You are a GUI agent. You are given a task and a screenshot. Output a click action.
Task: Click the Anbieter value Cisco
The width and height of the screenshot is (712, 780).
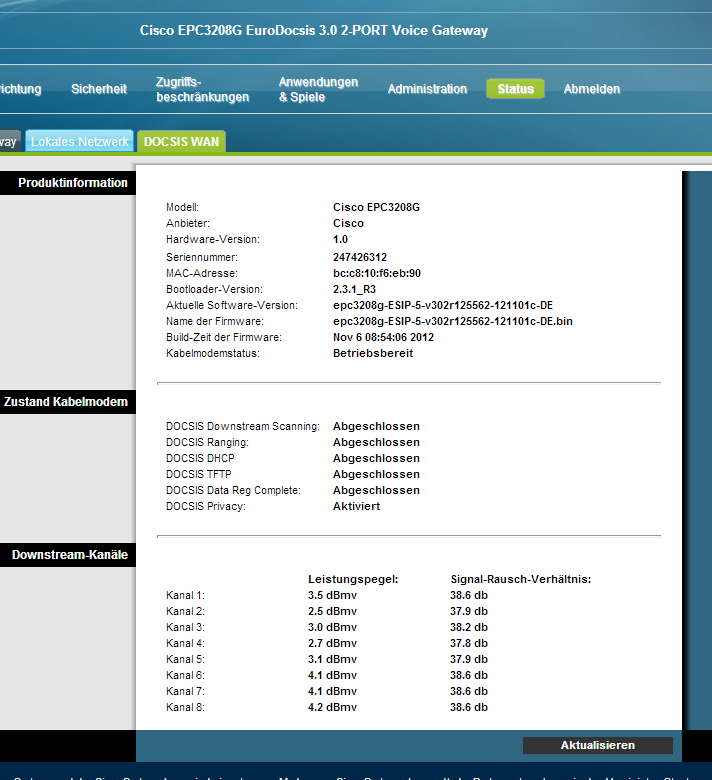coord(348,223)
